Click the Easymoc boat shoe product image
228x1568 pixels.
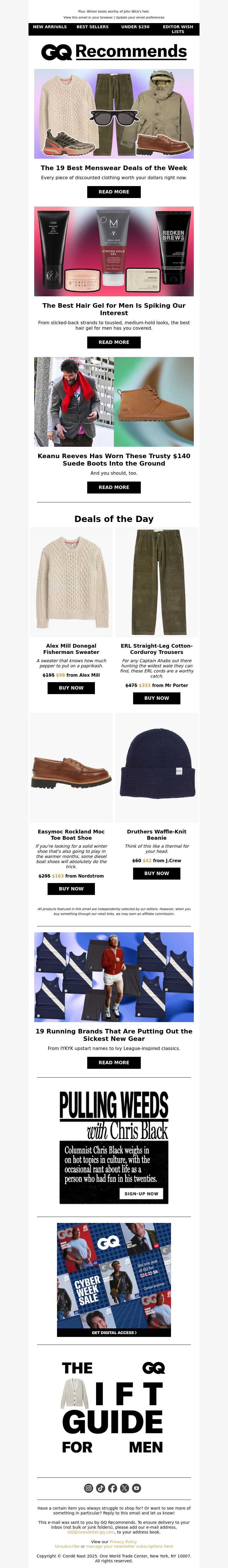pos(71,768)
